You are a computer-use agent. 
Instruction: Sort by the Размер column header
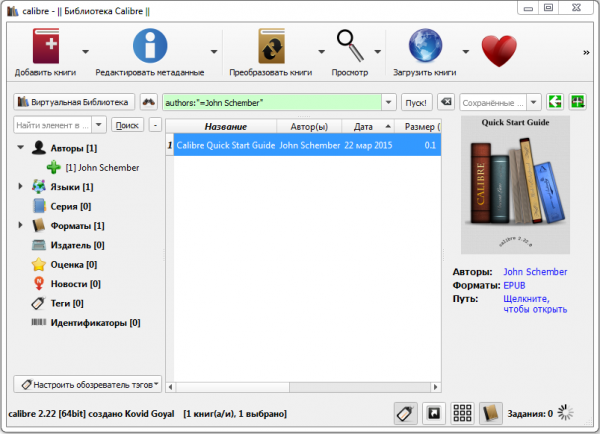click(418, 126)
